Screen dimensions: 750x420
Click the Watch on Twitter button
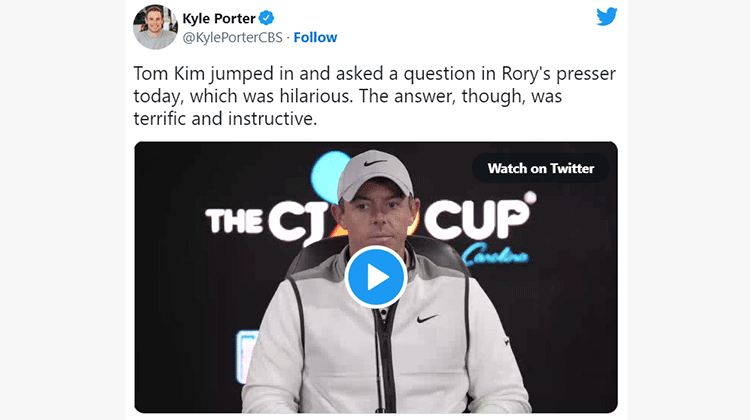[540, 168]
